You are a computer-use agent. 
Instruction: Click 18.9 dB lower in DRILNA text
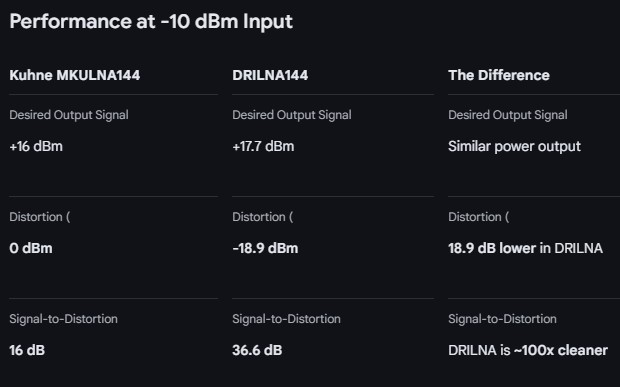(525, 248)
